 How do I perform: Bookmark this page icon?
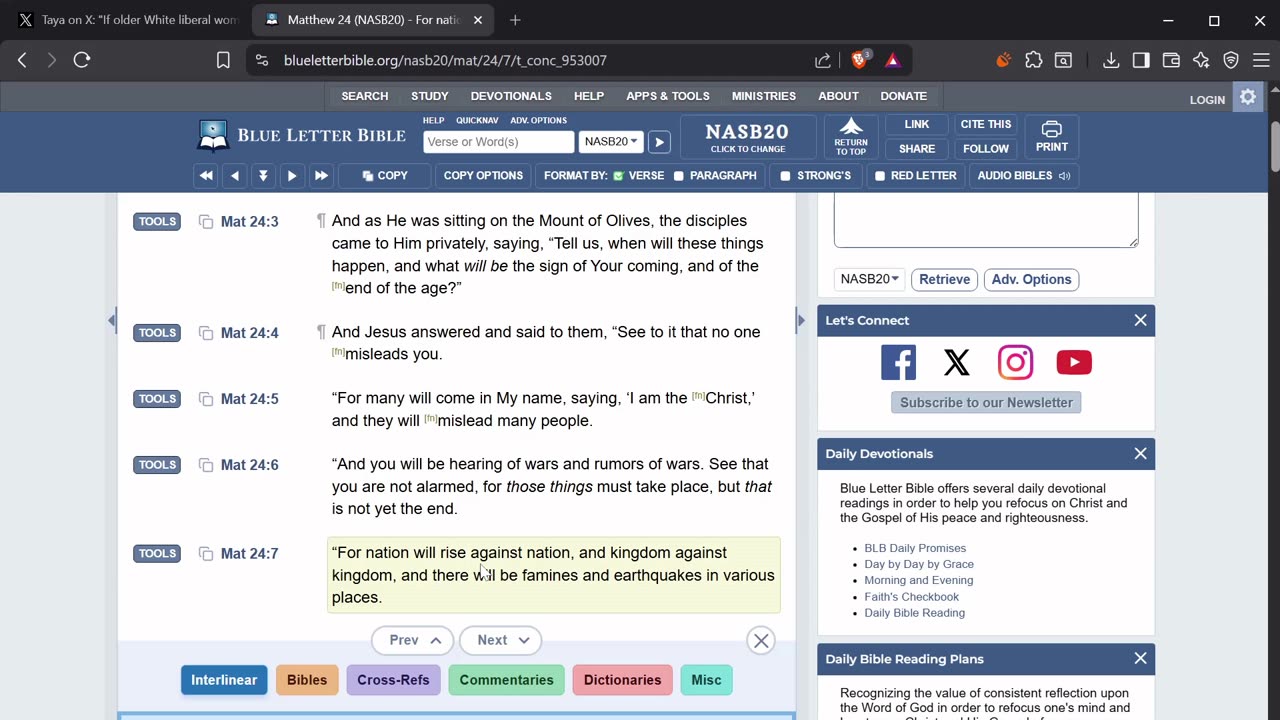pos(223,60)
